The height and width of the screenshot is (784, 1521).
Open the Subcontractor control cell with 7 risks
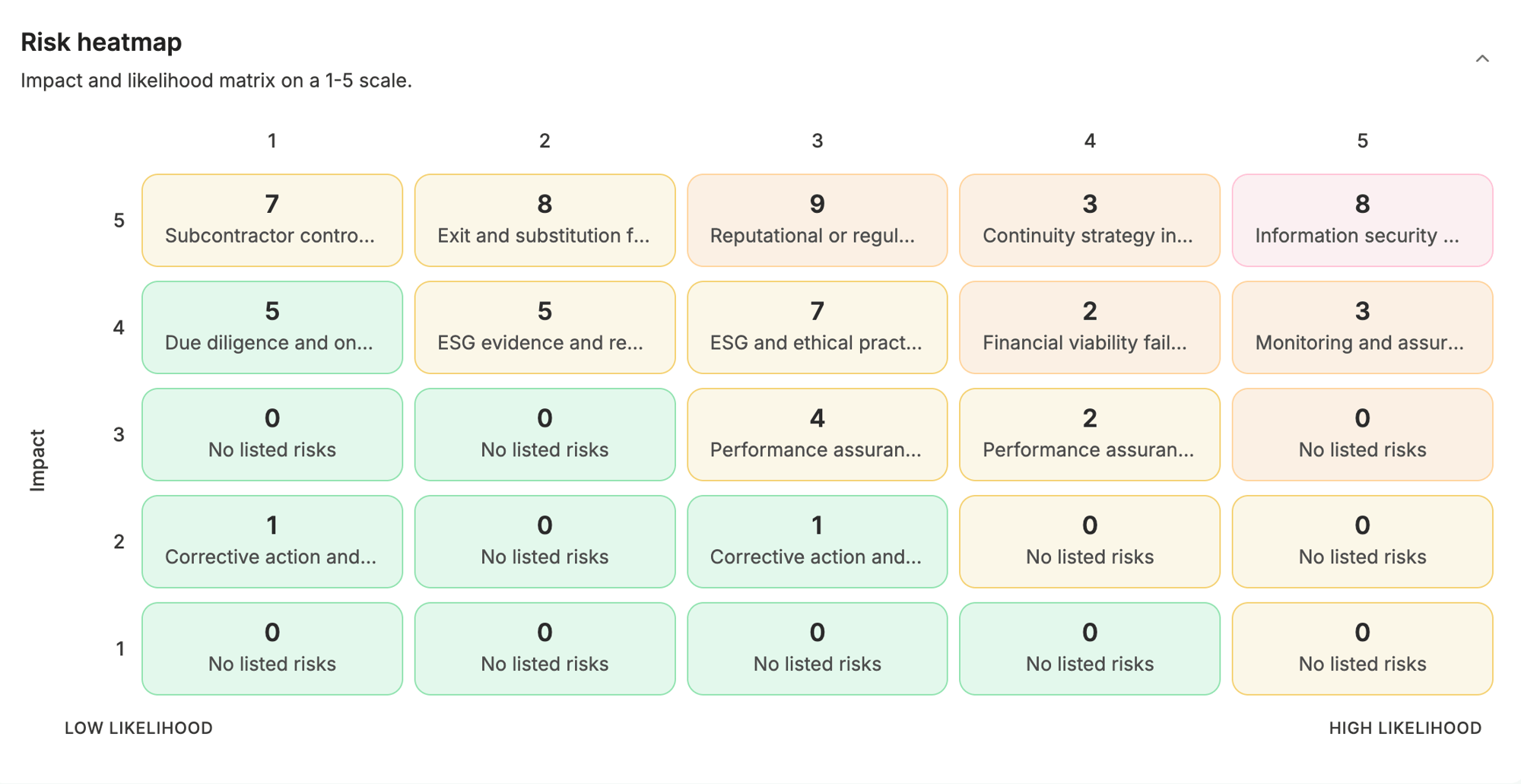click(272, 221)
